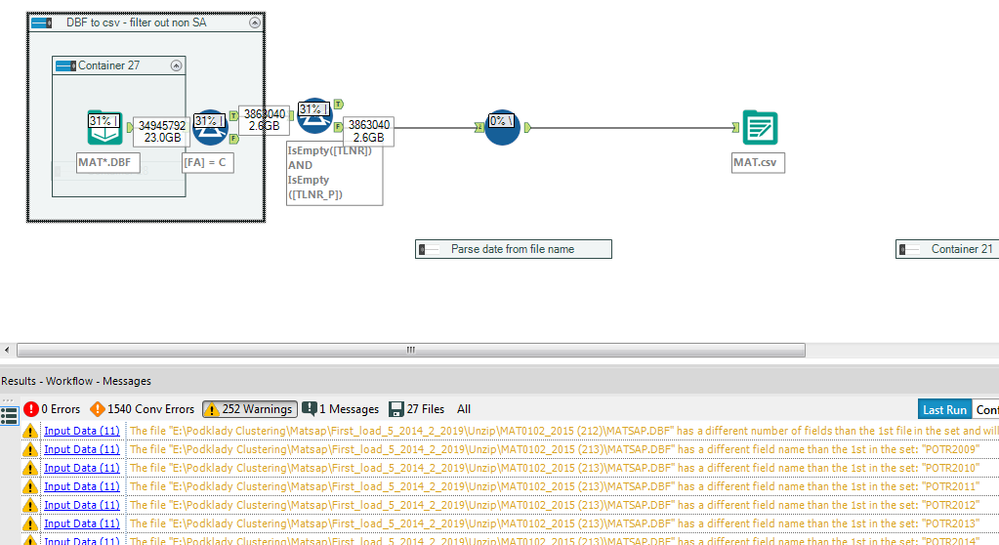Open Input Data (11) link for POTR2012 warning
The image size is (999, 545).
pos(82,505)
